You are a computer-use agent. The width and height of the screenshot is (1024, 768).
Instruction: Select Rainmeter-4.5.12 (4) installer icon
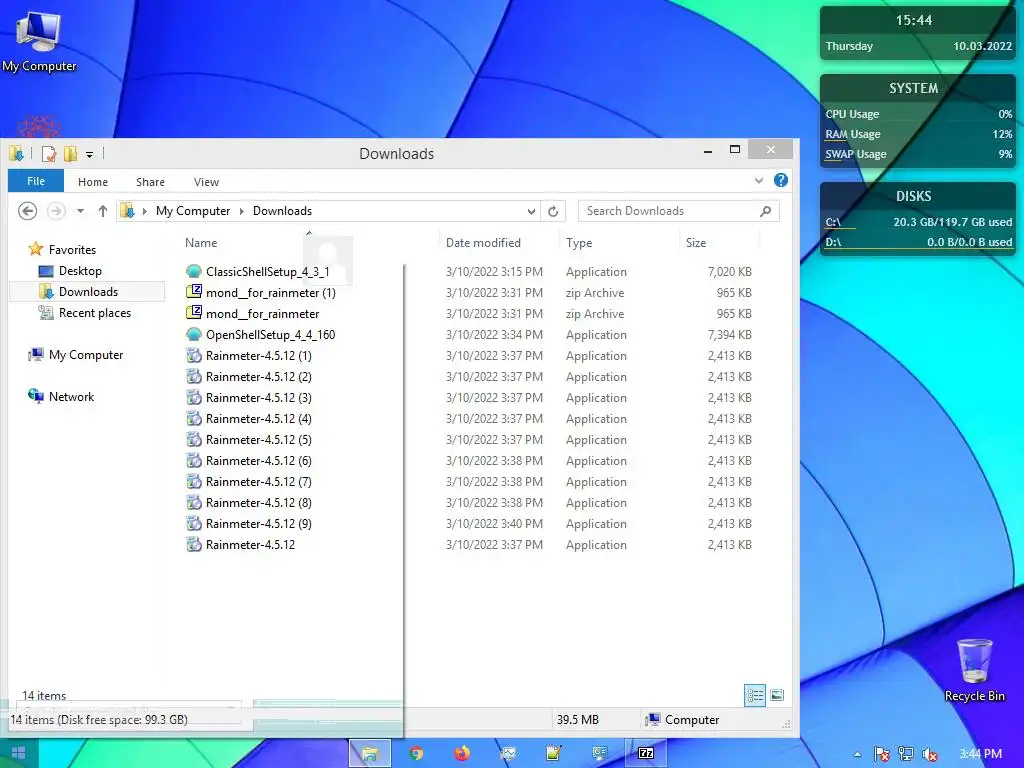click(x=193, y=418)
